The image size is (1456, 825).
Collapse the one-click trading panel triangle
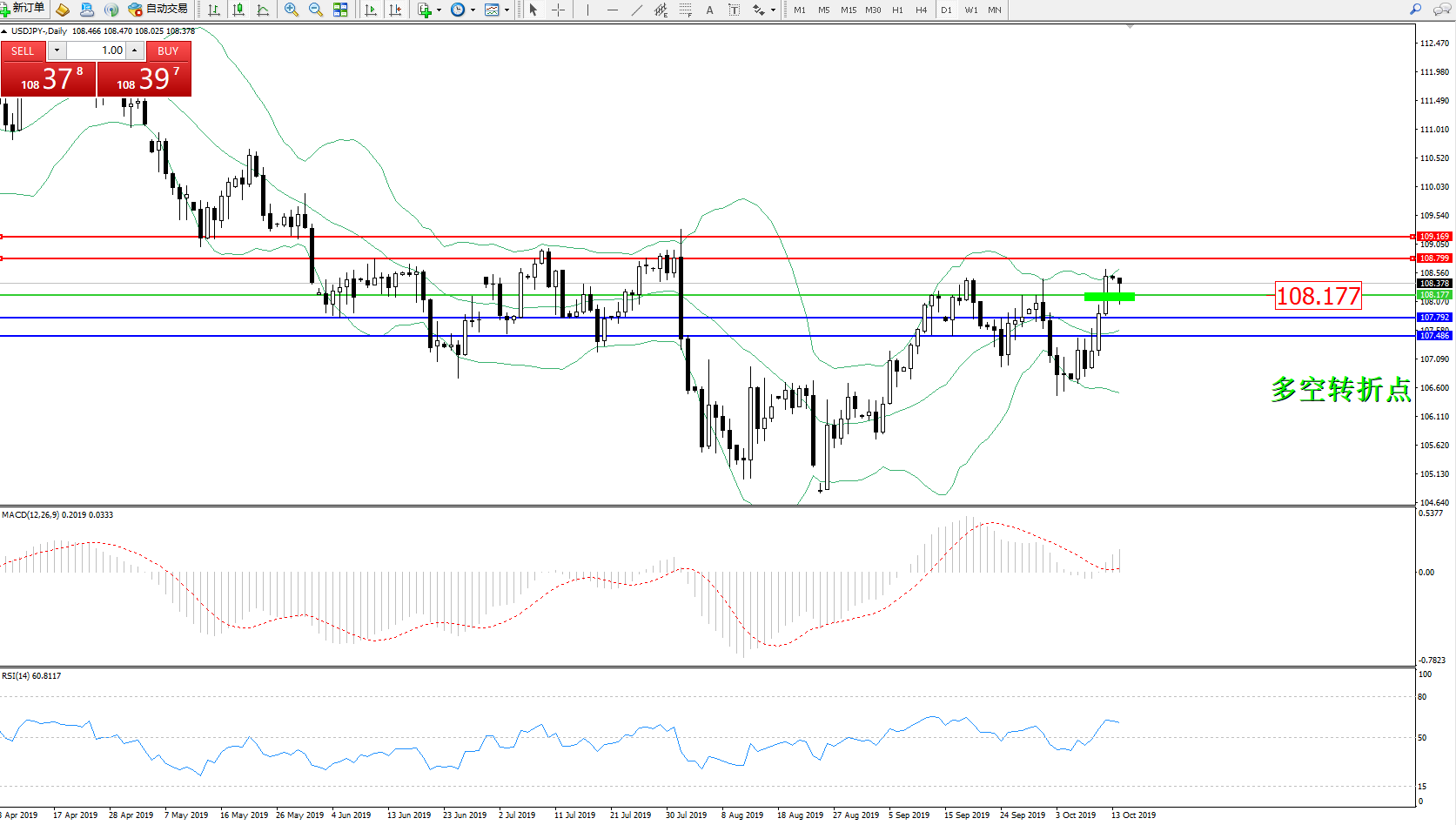coord(4,31)
